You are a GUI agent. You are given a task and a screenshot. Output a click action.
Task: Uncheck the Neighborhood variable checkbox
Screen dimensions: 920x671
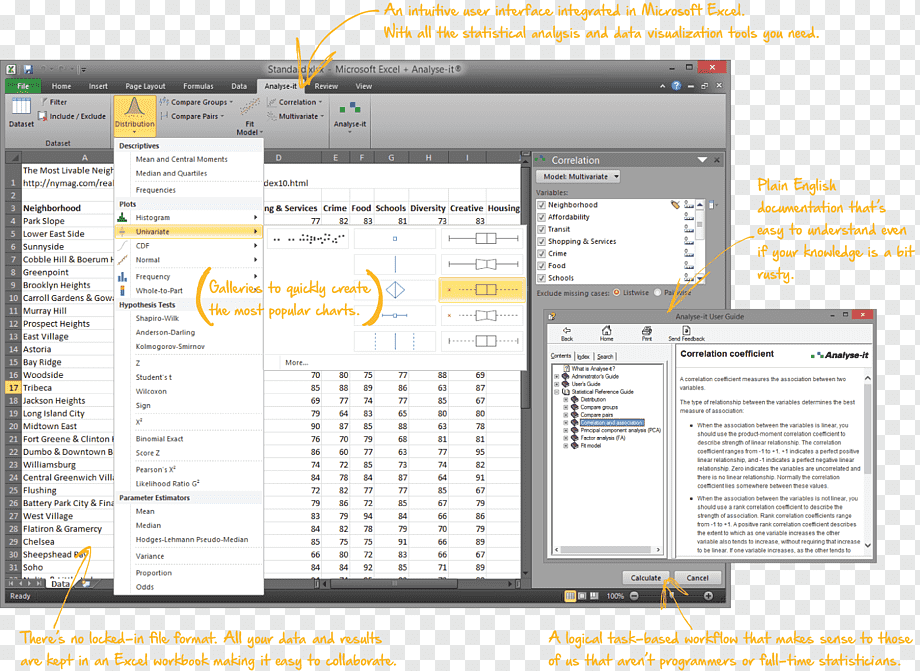542,205
